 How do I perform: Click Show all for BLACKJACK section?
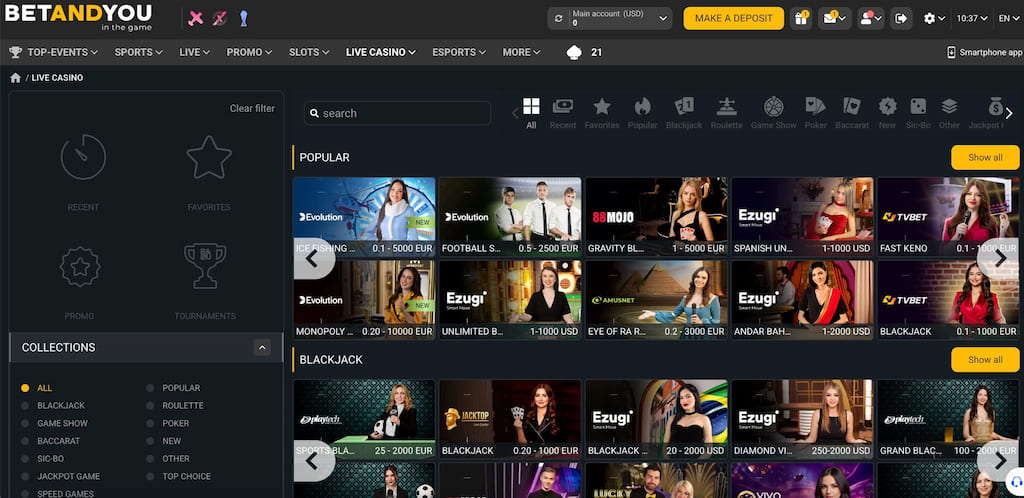[985, 360]
